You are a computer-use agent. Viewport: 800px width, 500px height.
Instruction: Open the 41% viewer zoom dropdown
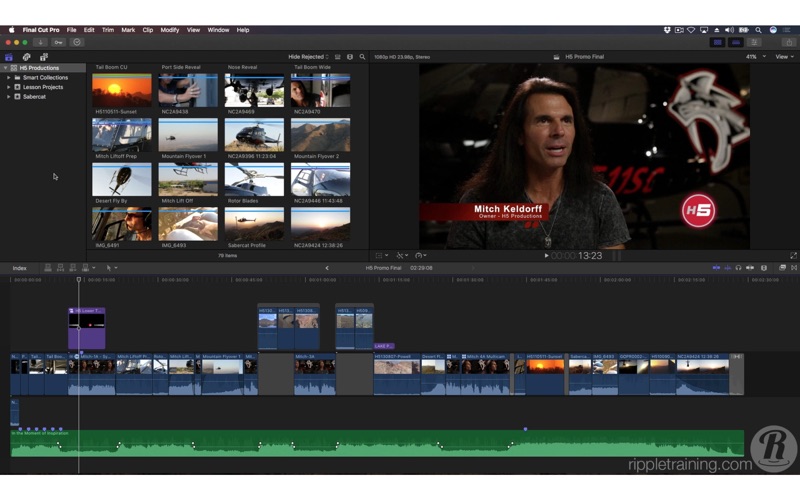tap(756, 57)
